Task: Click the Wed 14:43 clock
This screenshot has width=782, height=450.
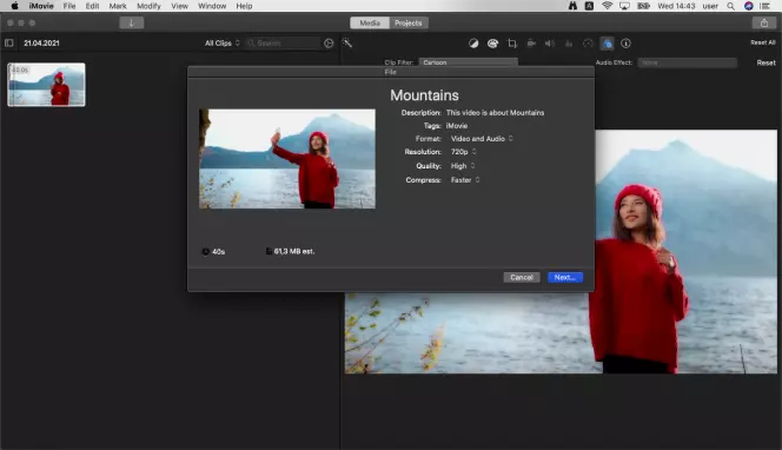Action: click(x=676, y=6)
